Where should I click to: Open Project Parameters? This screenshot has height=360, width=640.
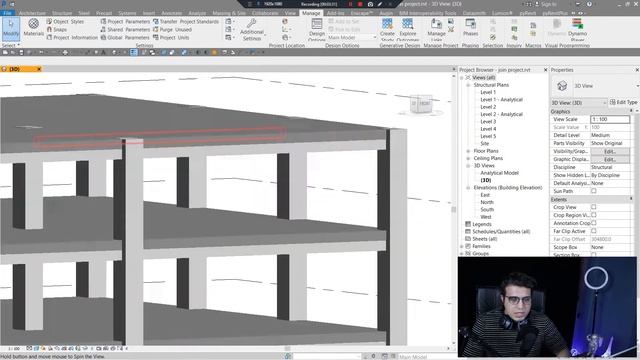pos(125,22)
